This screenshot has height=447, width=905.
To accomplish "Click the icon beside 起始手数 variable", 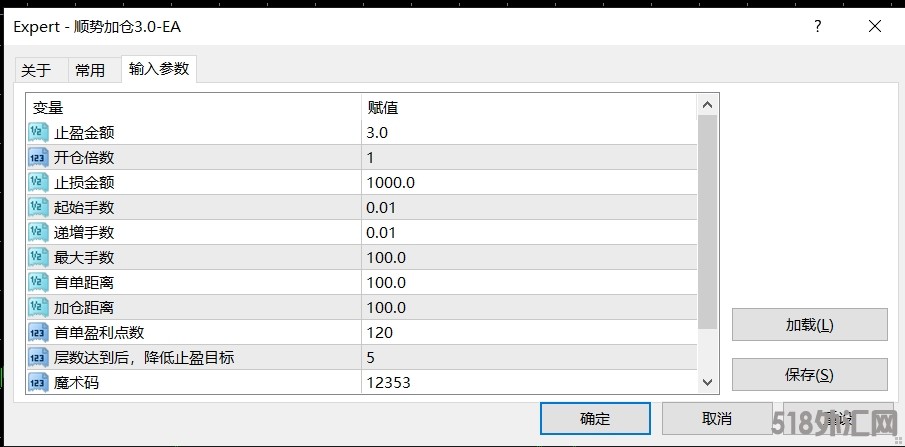I will [x=38, y=207].
